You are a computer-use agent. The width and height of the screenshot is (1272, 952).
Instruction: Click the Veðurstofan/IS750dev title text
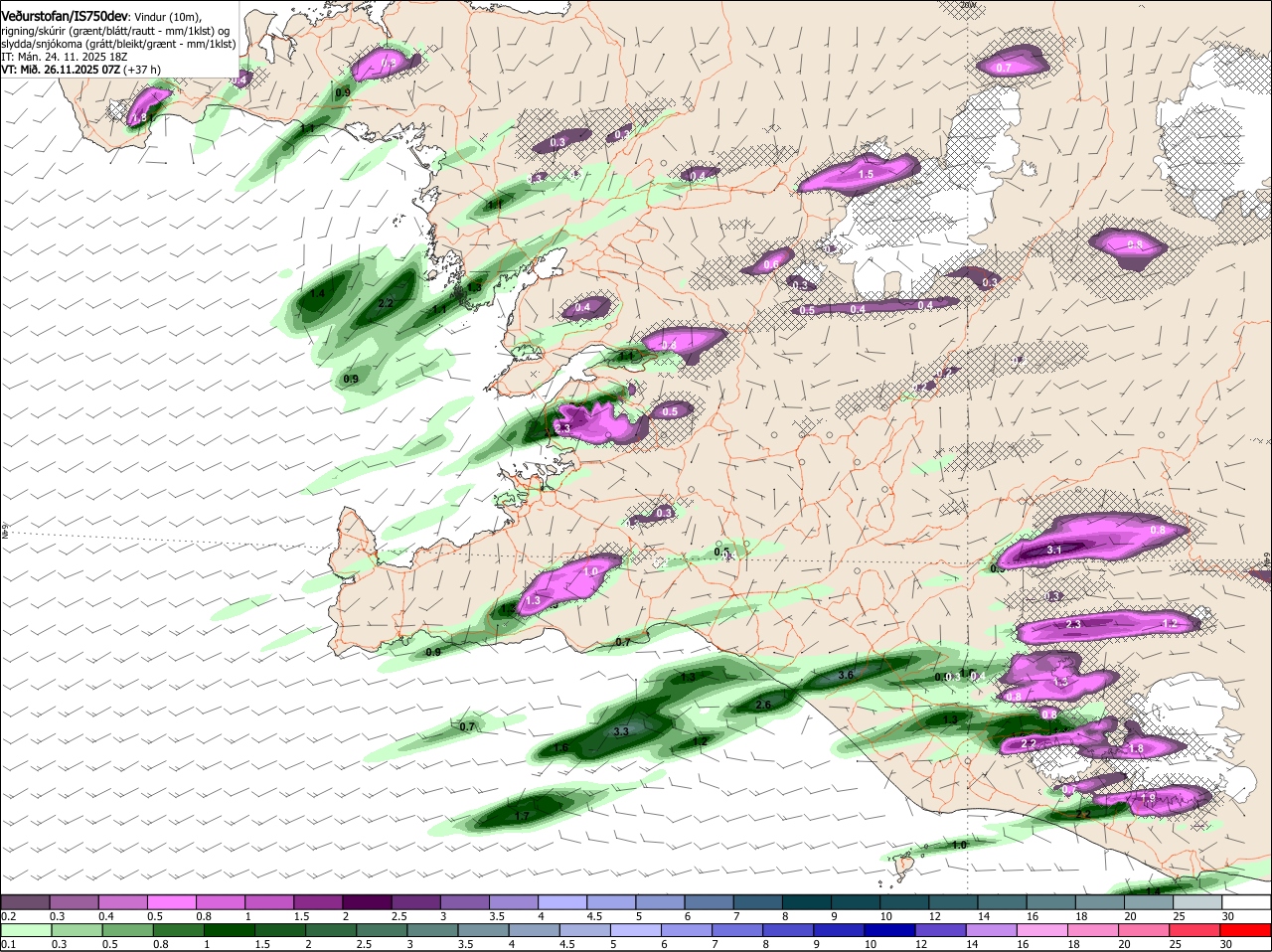click(x=64, y=17)
